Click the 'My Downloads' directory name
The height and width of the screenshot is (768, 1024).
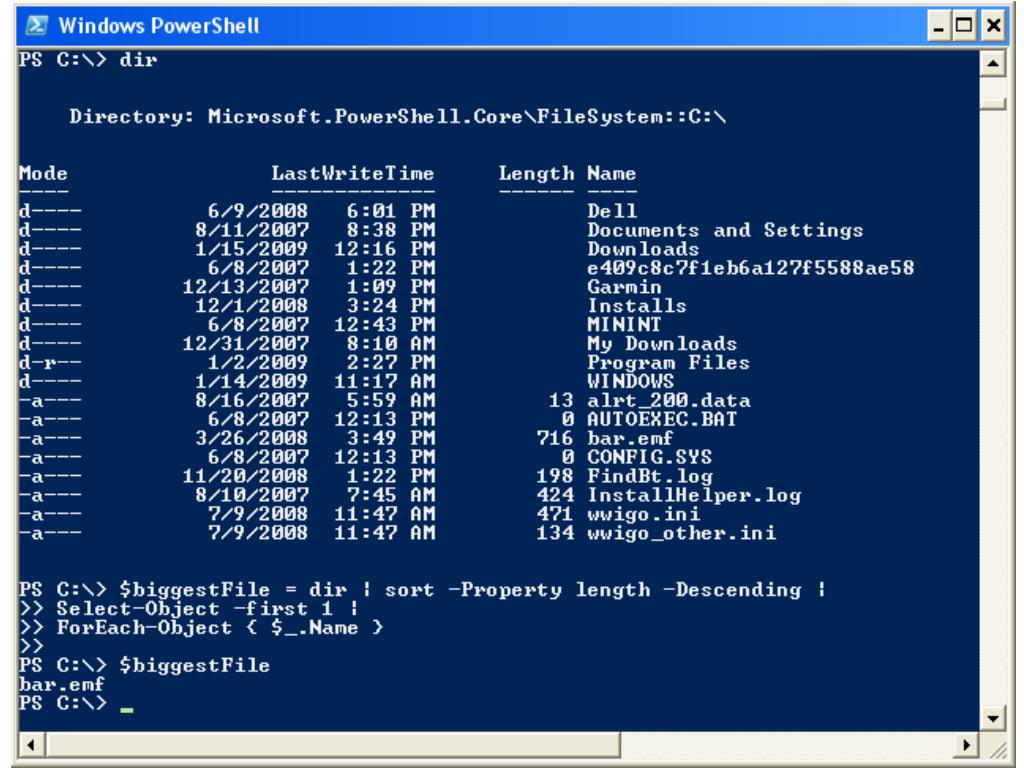[x=662, y=344]
